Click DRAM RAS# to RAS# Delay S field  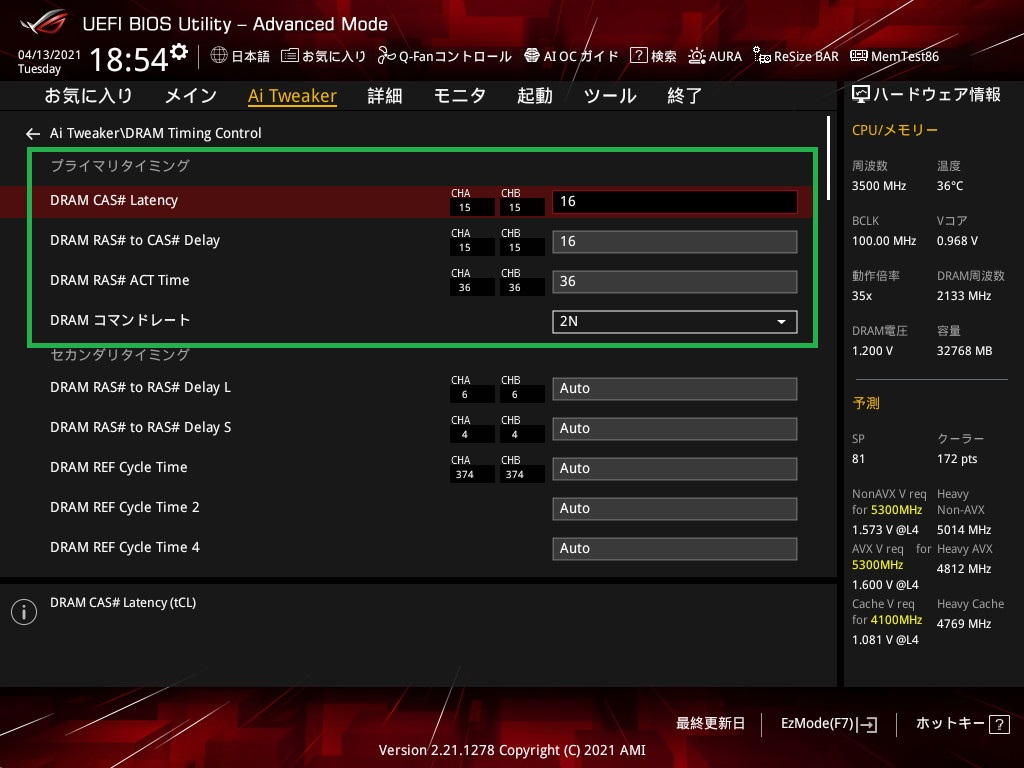click(x=675, y=428)
